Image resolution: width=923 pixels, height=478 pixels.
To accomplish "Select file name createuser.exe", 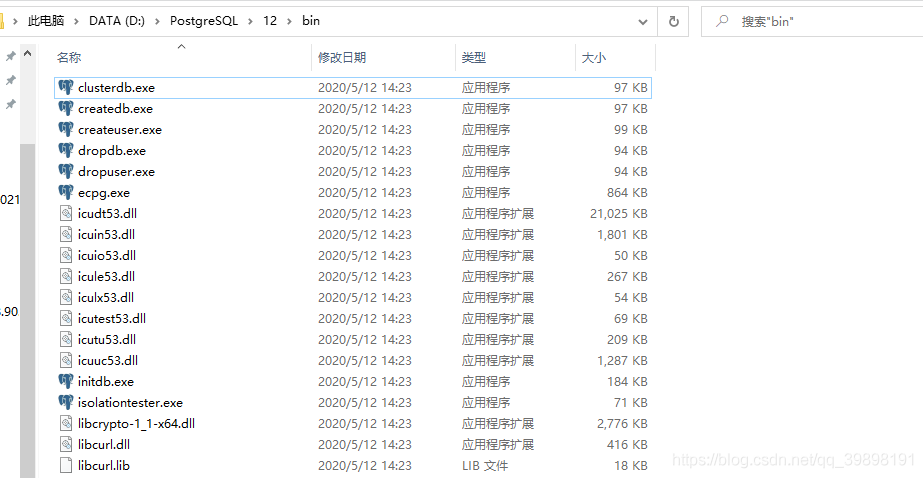I will [119, 130].
